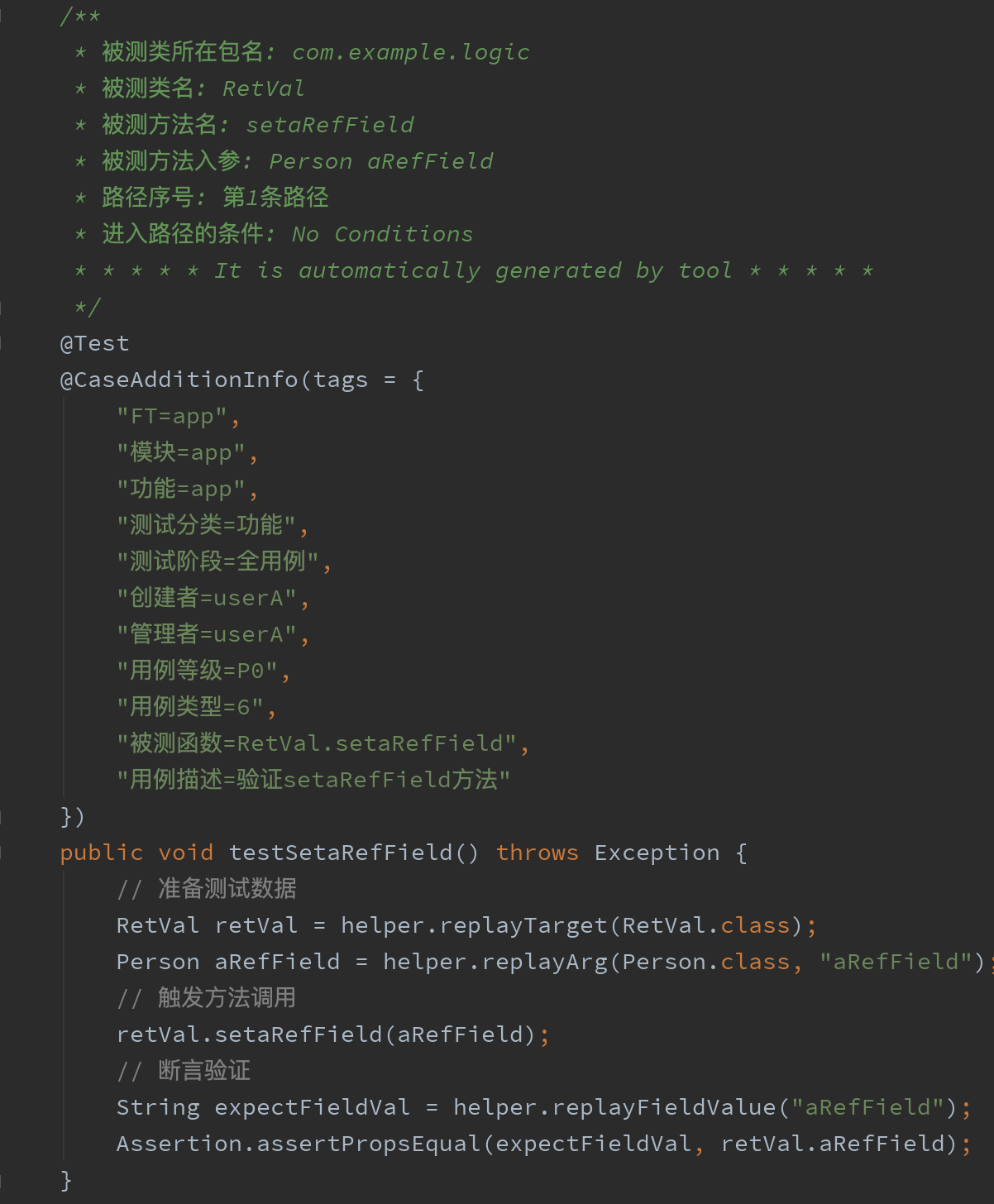Click the "准备测试数据" comment line
Image resolution: width=994 pixels, height=1204 pixels.
click(207, 889)
